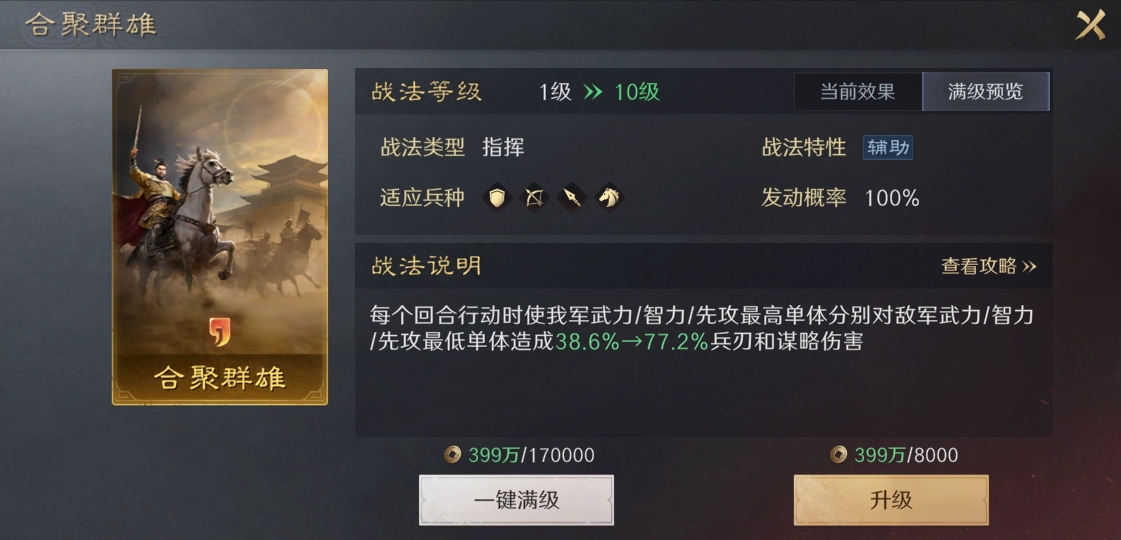Click the 一键满级 button
The image size is (1121, 540).
click(x=516, y=500)
